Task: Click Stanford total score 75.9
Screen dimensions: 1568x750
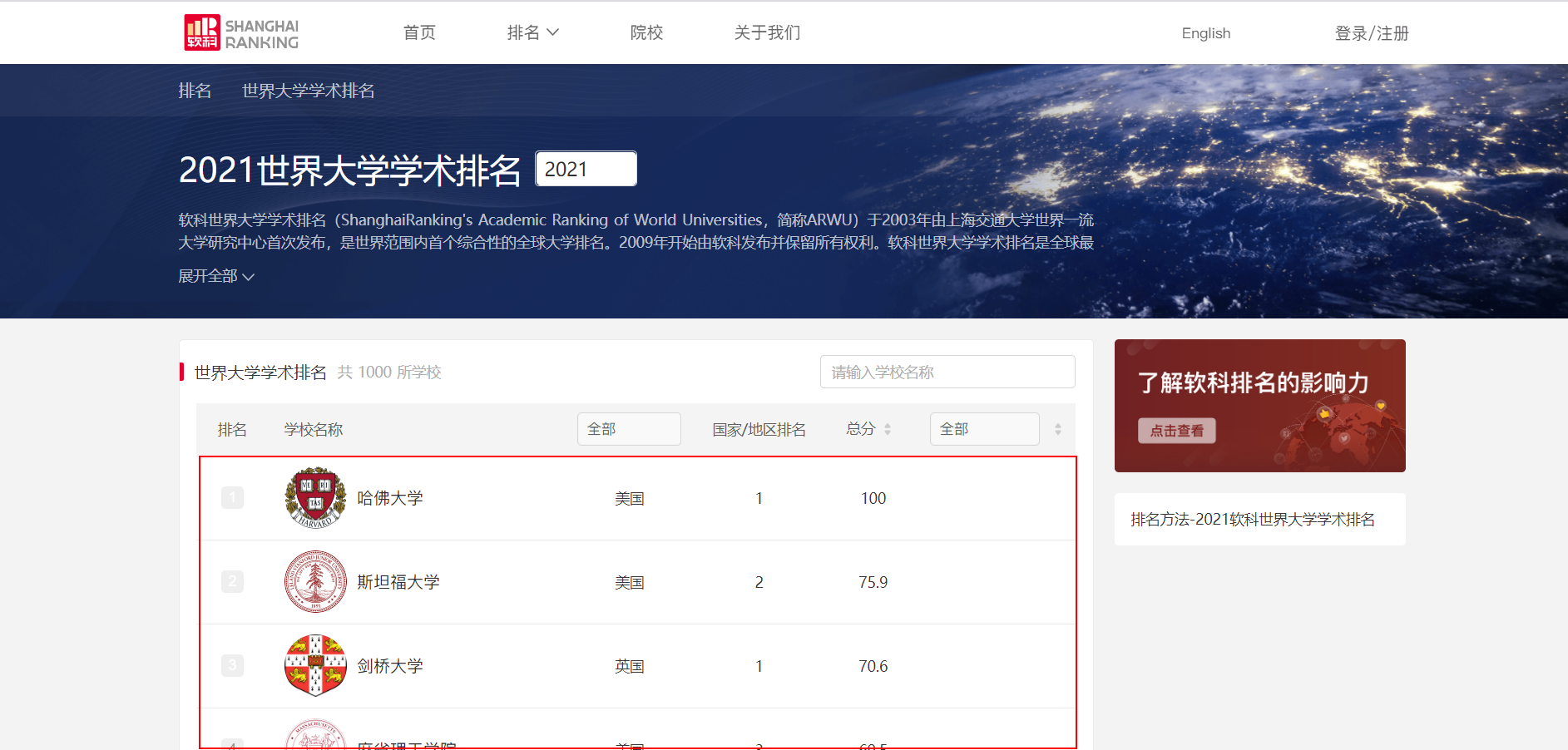Action: pos(873,582)
